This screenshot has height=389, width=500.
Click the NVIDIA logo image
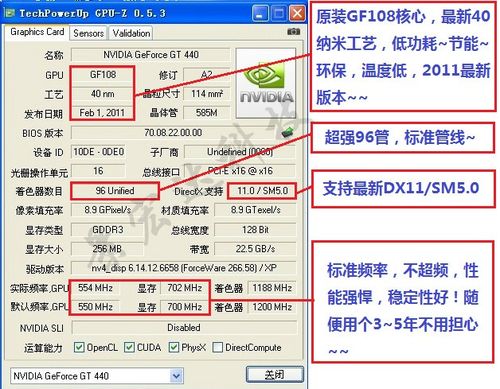(x=266, y=83)
